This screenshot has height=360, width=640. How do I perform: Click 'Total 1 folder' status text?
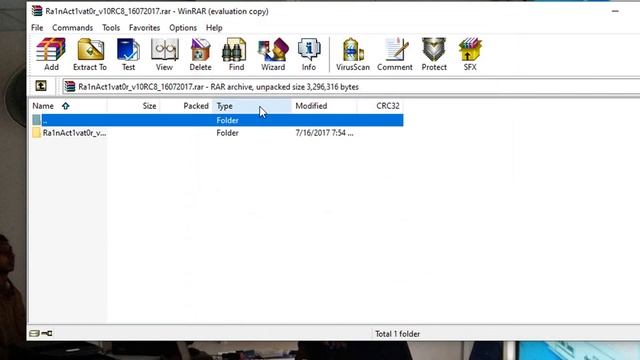point(397,334)
